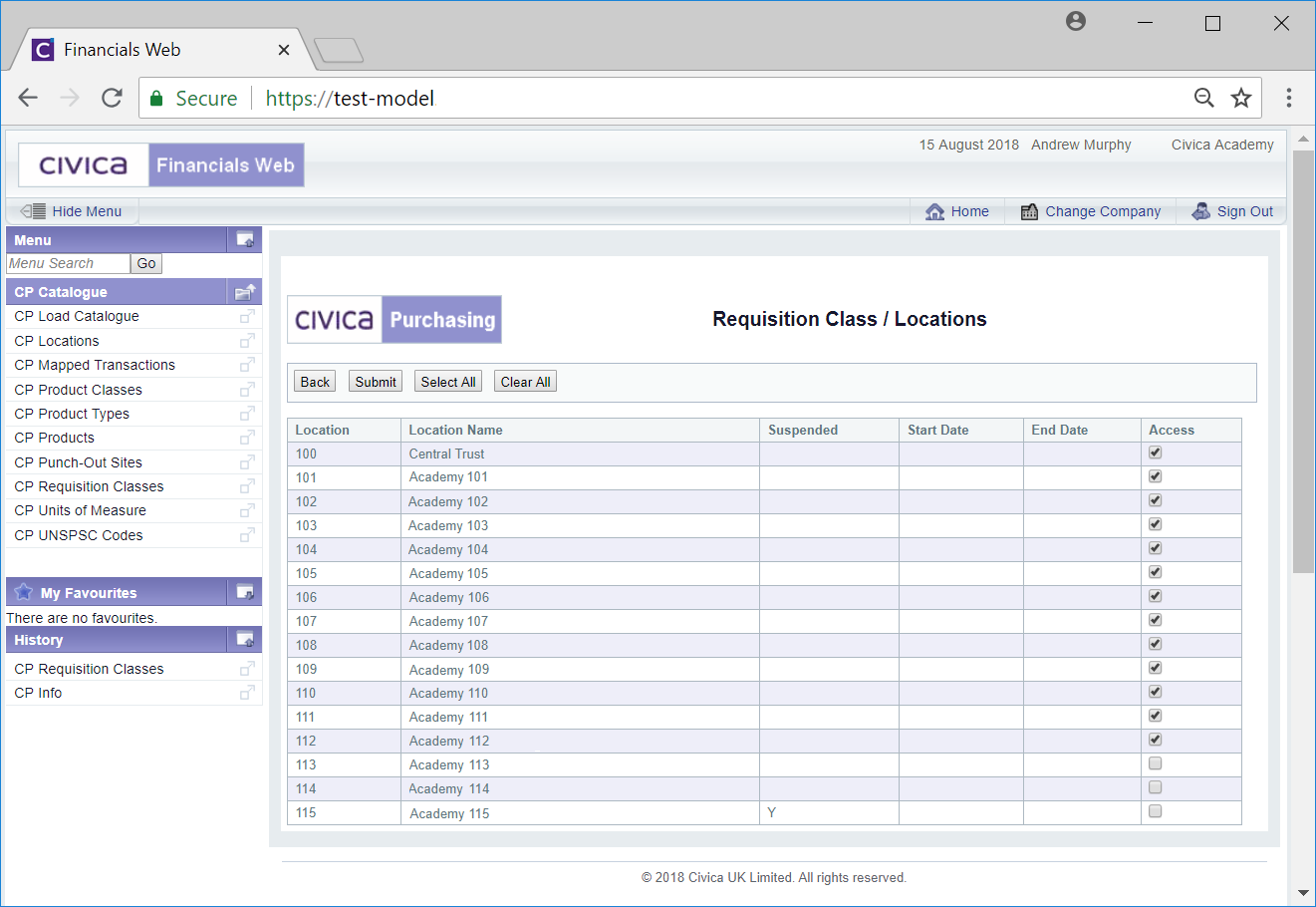
Task: Click the Hide Menu link
Action: (87, 211)
